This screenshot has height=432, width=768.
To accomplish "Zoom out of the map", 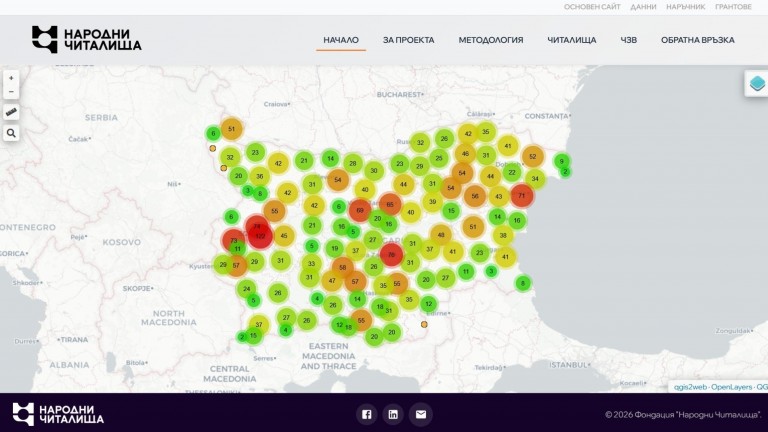I will pos(11,91).
